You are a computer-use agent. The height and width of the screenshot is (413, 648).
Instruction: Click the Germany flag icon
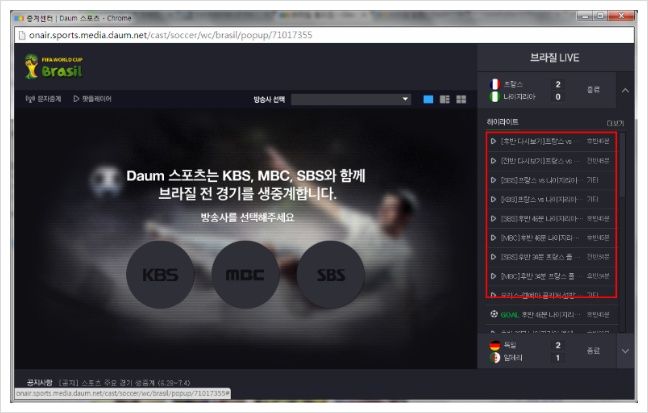pyautogui.click(x=495, y=345)
